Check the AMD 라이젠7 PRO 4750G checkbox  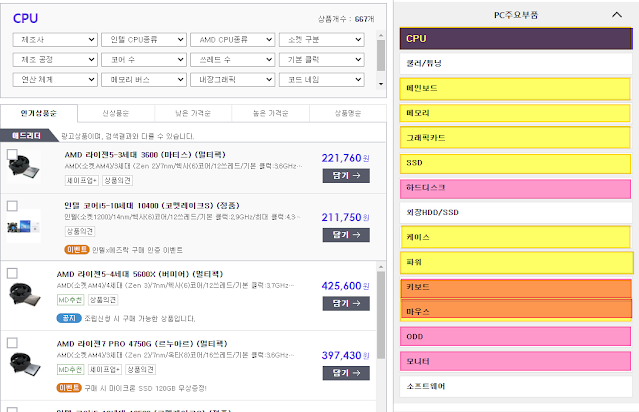[12, 343]
